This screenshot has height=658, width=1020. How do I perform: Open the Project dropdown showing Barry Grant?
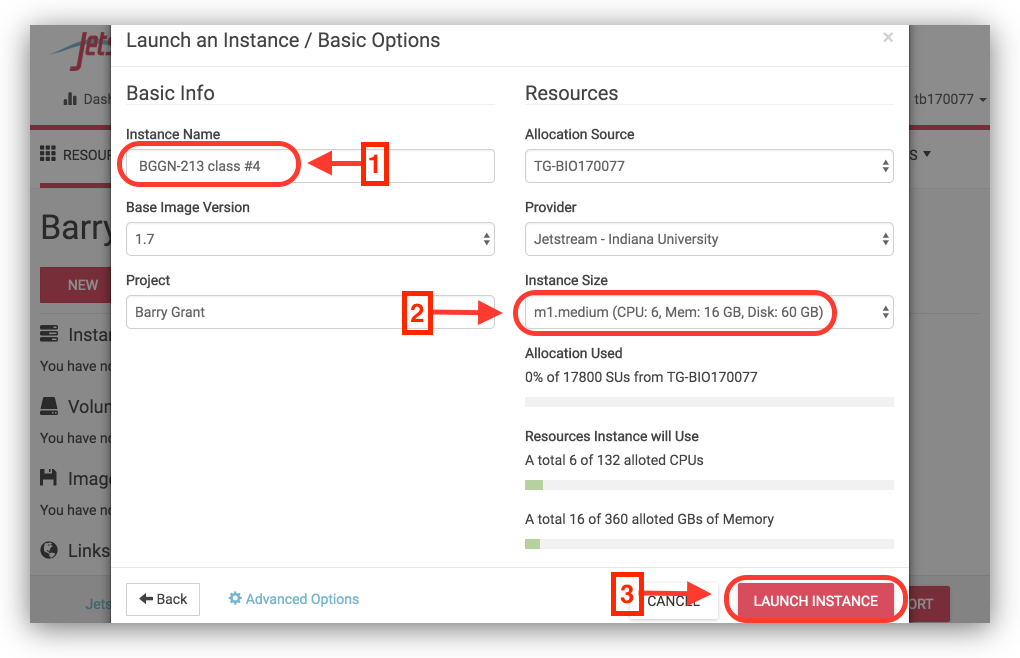pyautogui.click(x=310, y=312)
